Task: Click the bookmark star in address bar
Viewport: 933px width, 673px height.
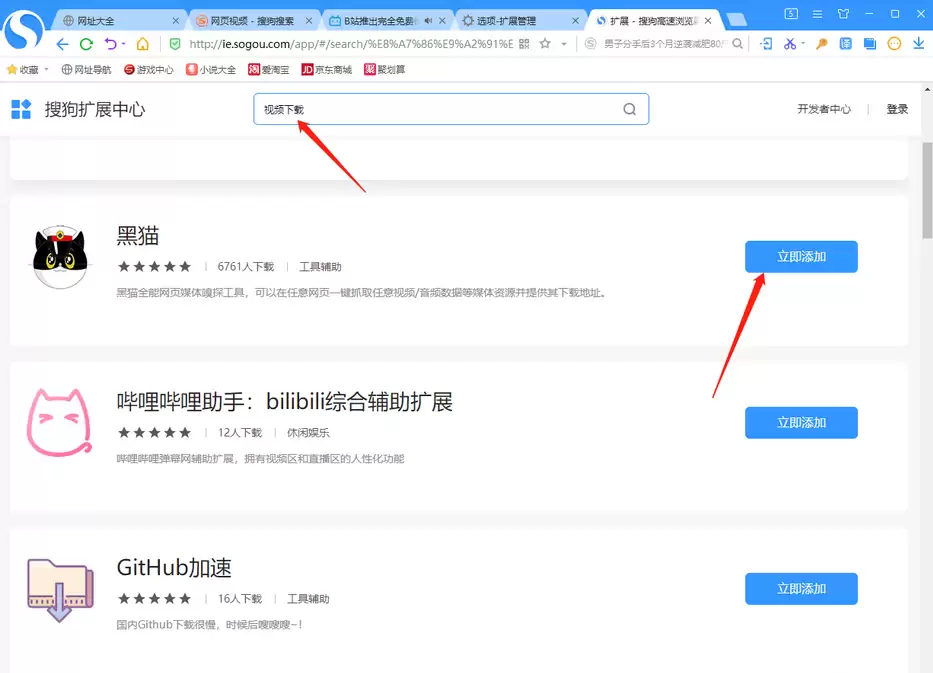Action: pyautogui.click(x=545, y=43)
